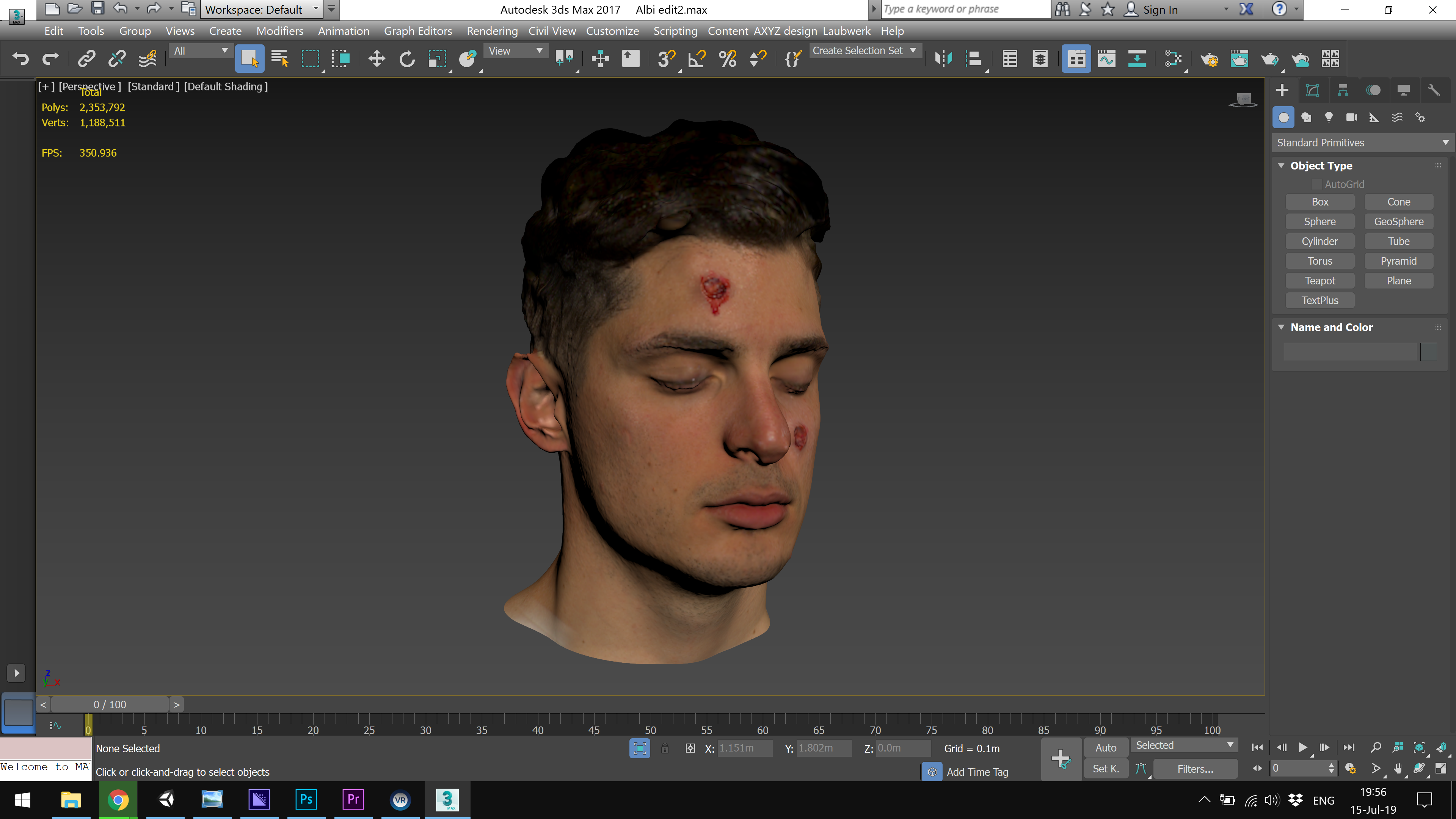The image size is (1456, 819).
Task: Open the Rendering menu
Action: pyautogui.click(x=492, y=31)
